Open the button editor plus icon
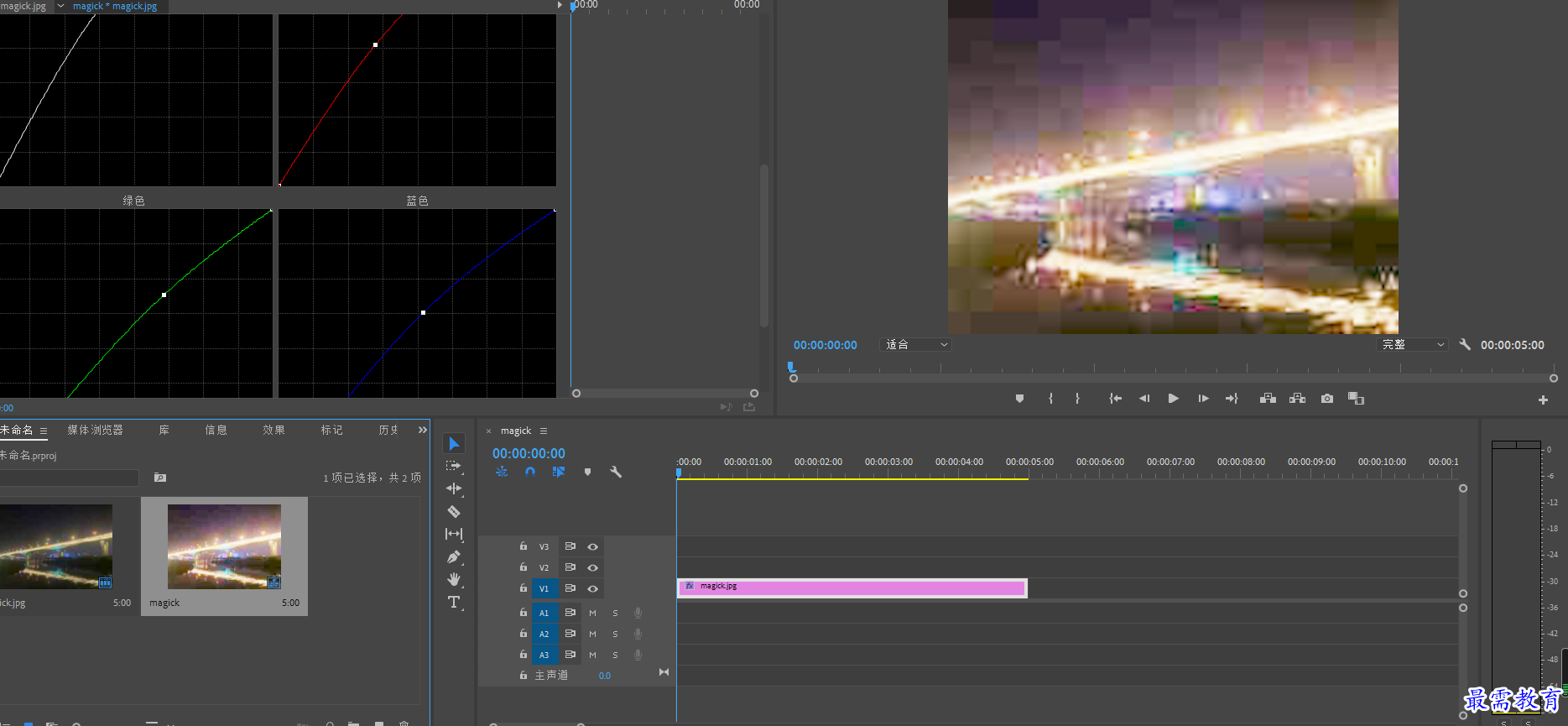 pos(1543,400)
